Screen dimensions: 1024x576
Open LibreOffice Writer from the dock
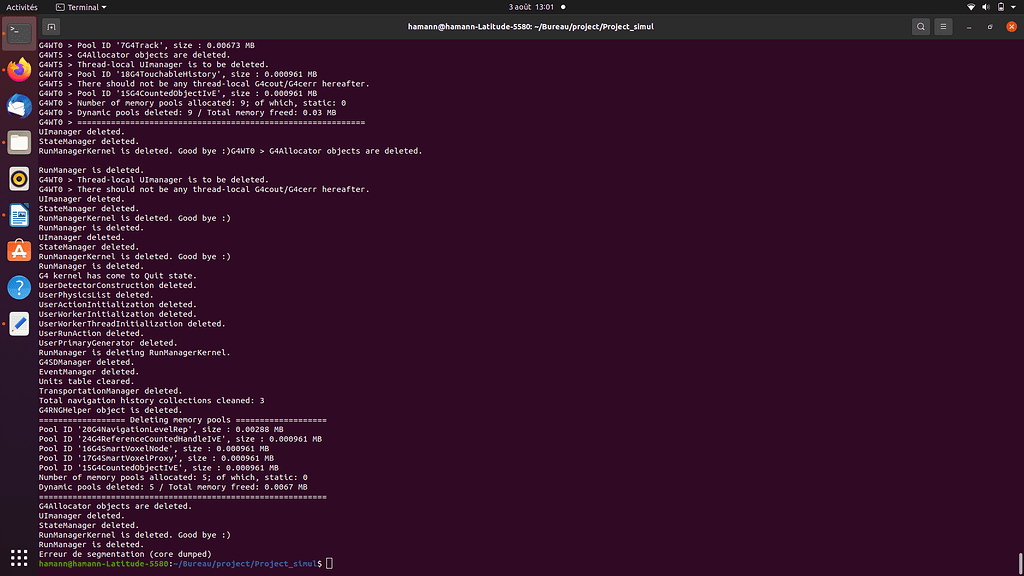18,214
